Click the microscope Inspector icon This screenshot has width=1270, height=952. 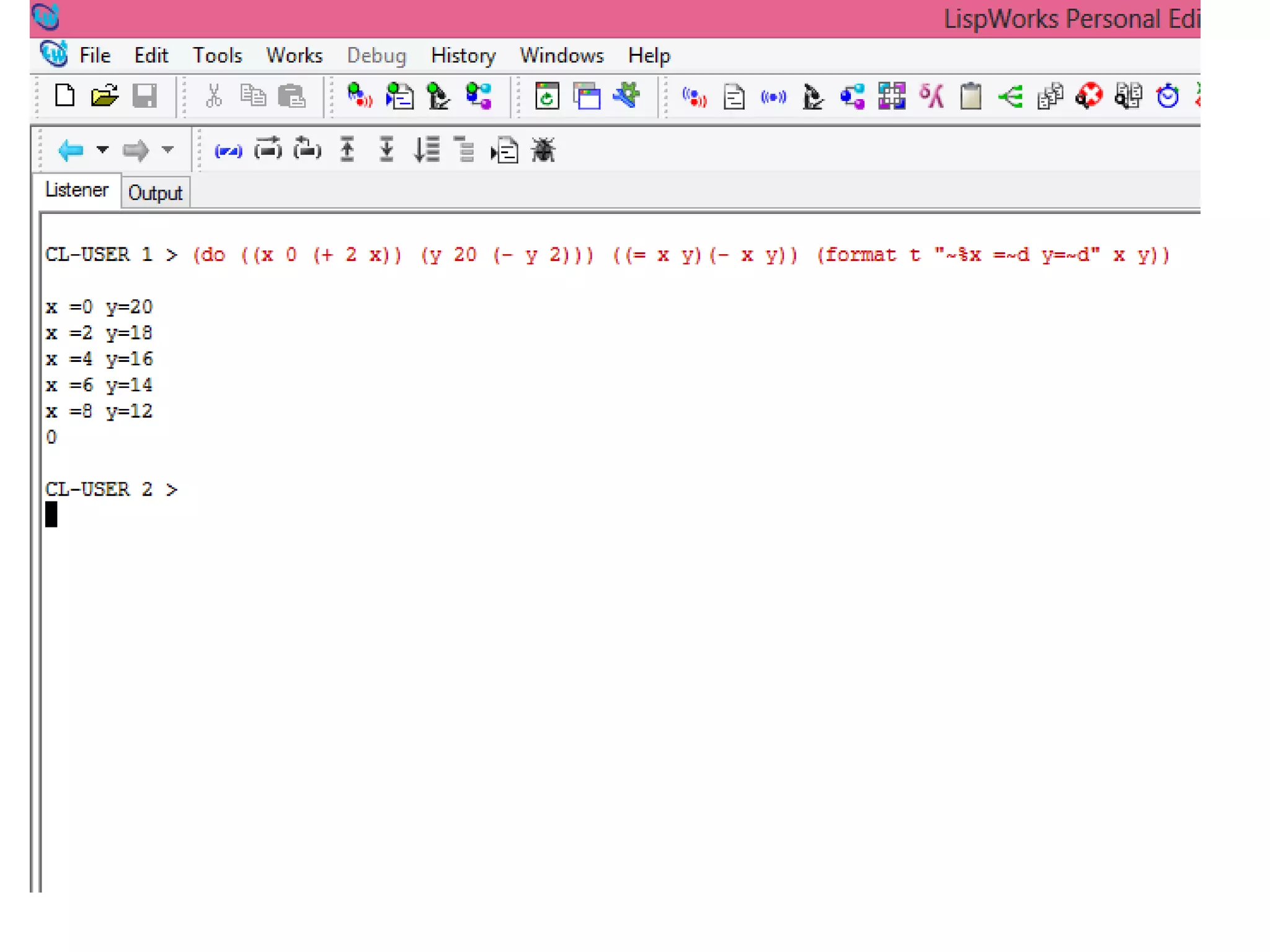click(812, 97)
